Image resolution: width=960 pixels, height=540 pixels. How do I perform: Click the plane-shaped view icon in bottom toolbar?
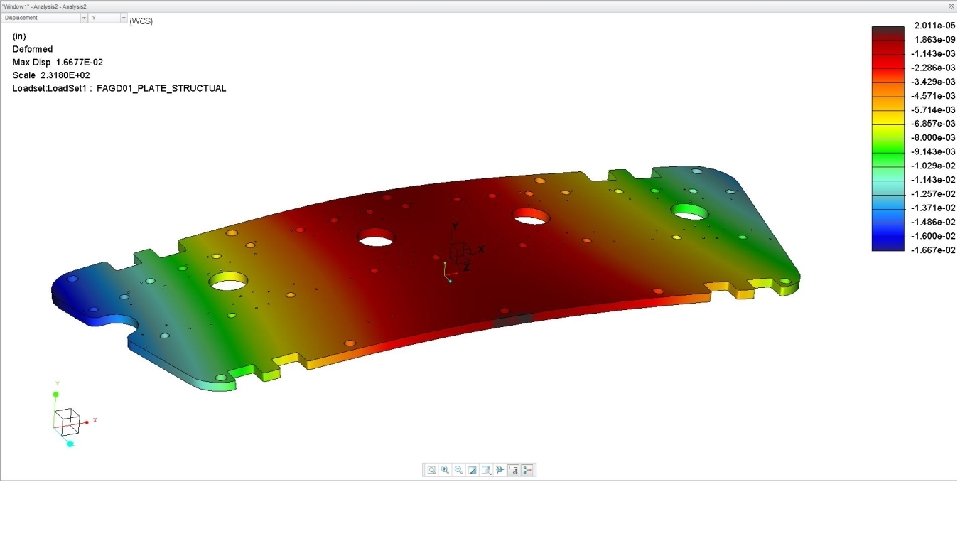pos(500,470)
